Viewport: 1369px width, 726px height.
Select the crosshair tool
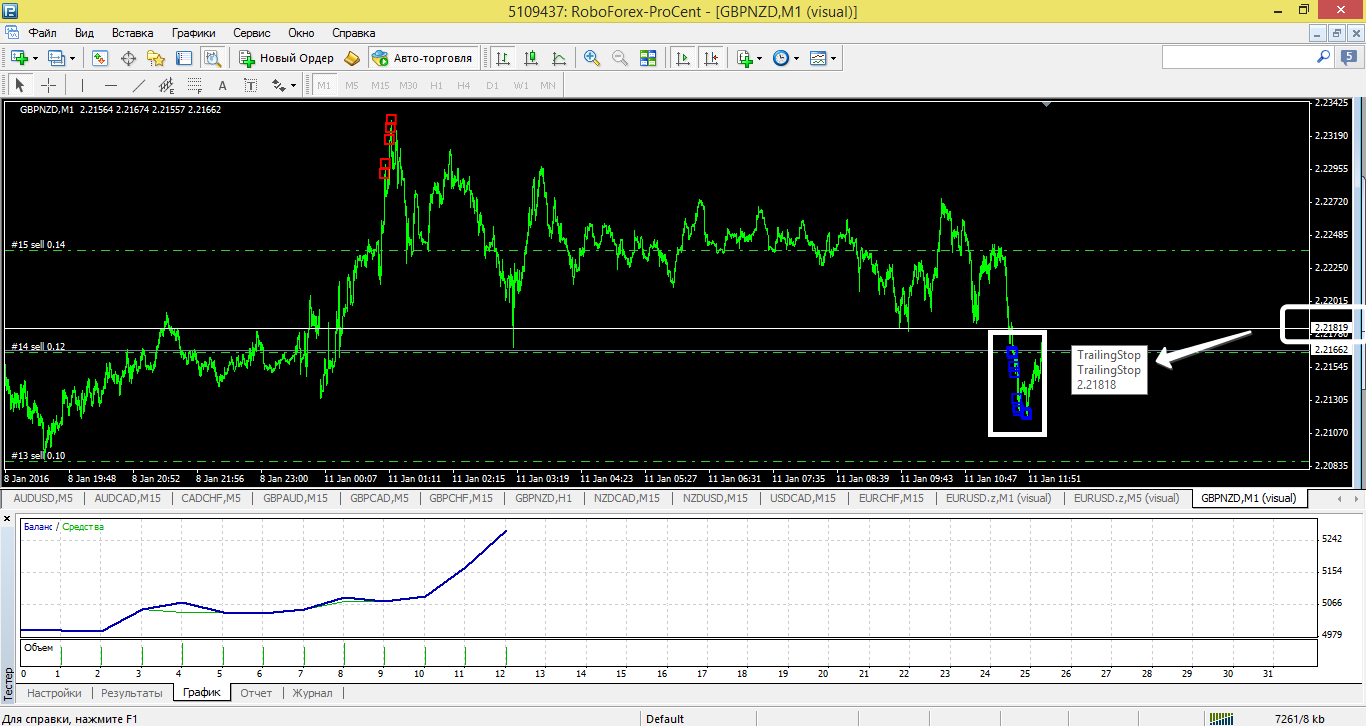coord(48,85)
